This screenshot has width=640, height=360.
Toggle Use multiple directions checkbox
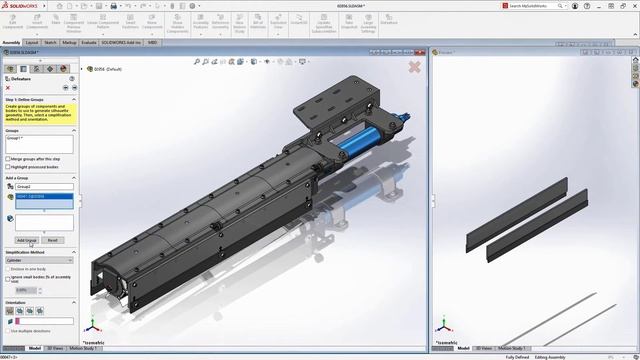8,331
